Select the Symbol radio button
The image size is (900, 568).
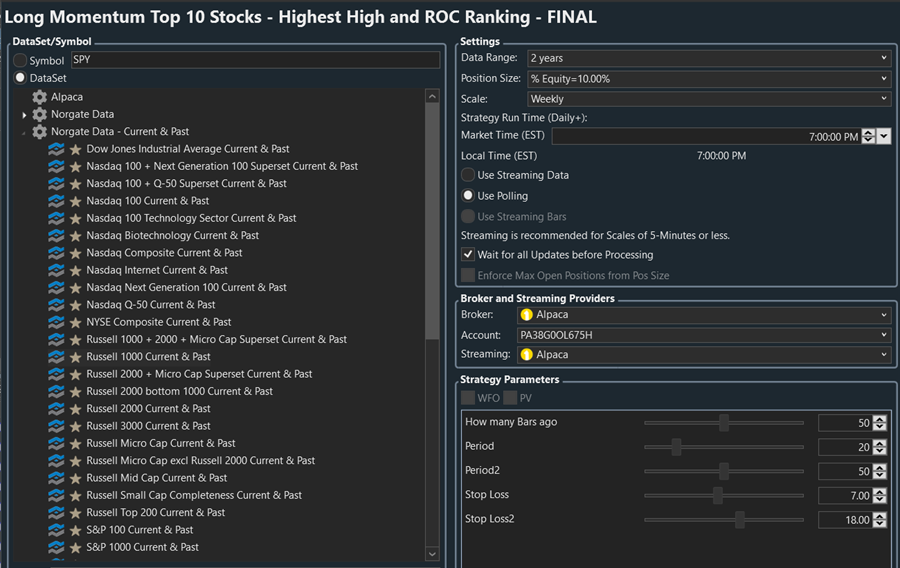coord(20,60)
